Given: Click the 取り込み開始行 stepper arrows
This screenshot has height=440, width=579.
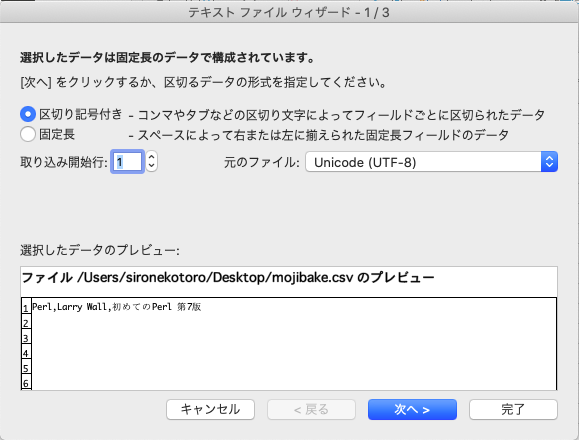Looking at the screenshot, I should click(x=151, y=162).
